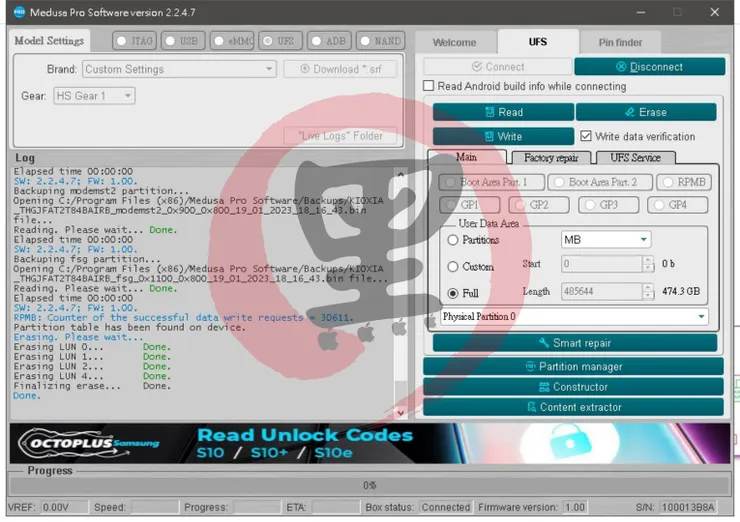Click the Write button
This screenshot has width=740, height=522.
point(504,136)
